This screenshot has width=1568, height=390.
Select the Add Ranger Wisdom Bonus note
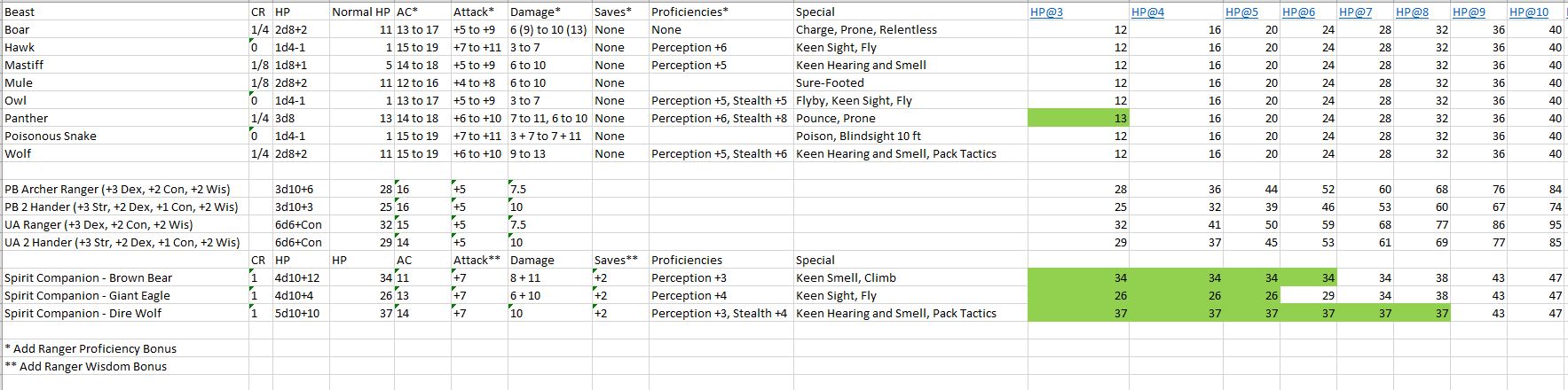click(x=86, y=366)
